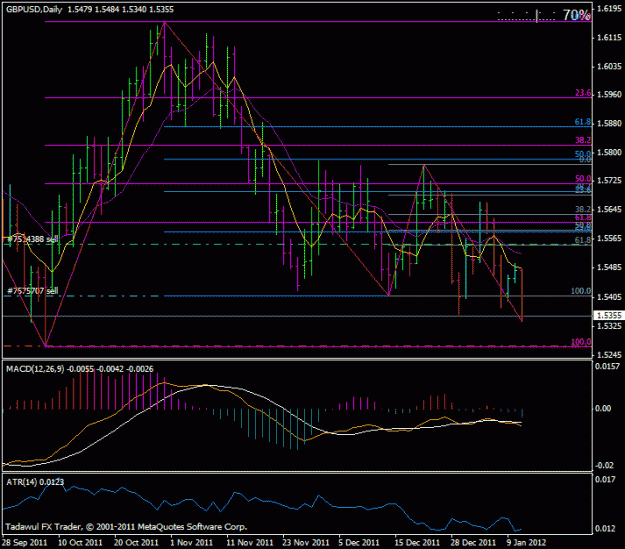Select the gray 38.2 Fibonacci label near 1.5645
Image resolution: width=625 pixels, height=549 pixels.
pyautogui.click(x=583, y=209)
